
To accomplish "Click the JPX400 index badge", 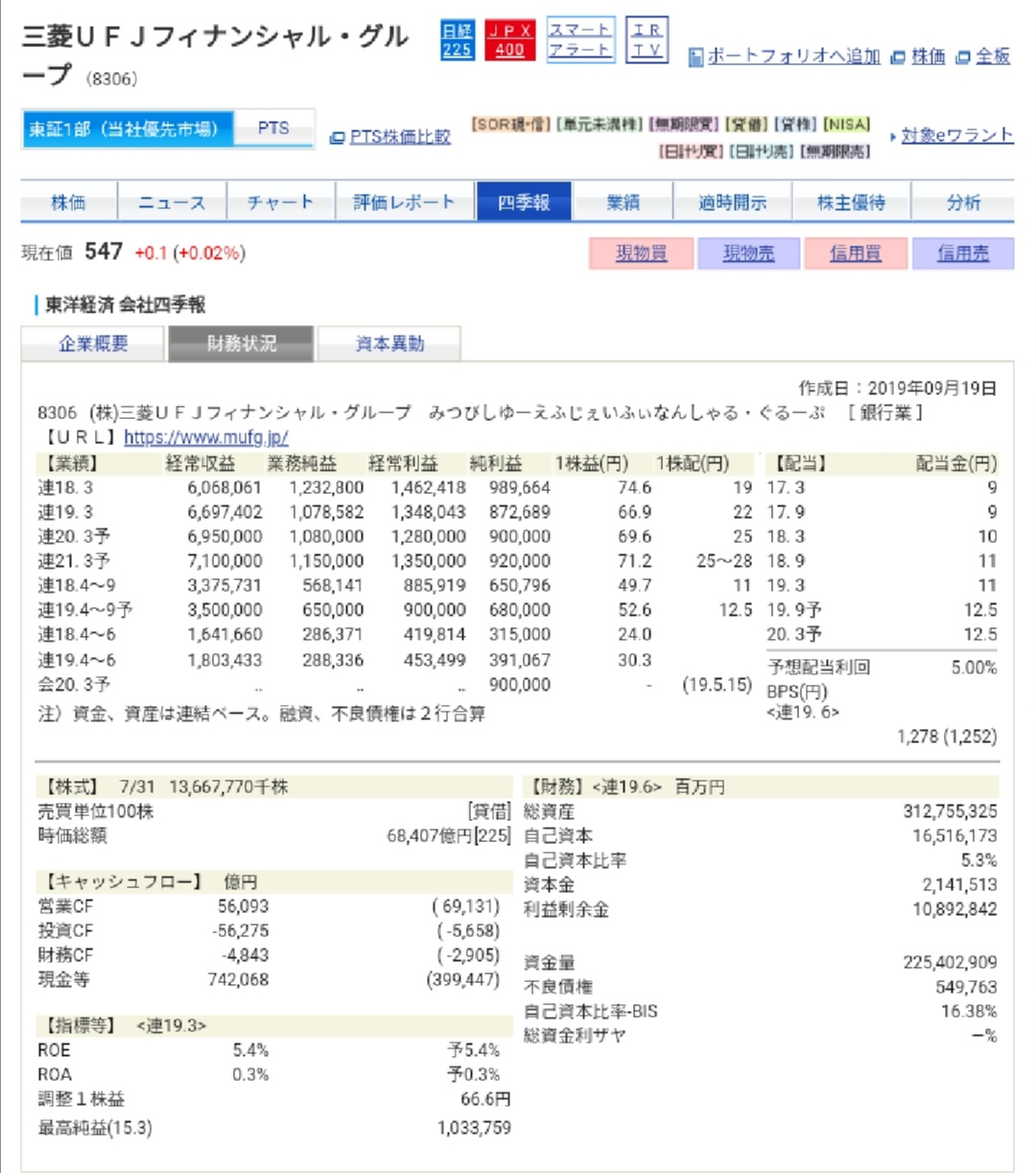I will click(x=510, y=40).
